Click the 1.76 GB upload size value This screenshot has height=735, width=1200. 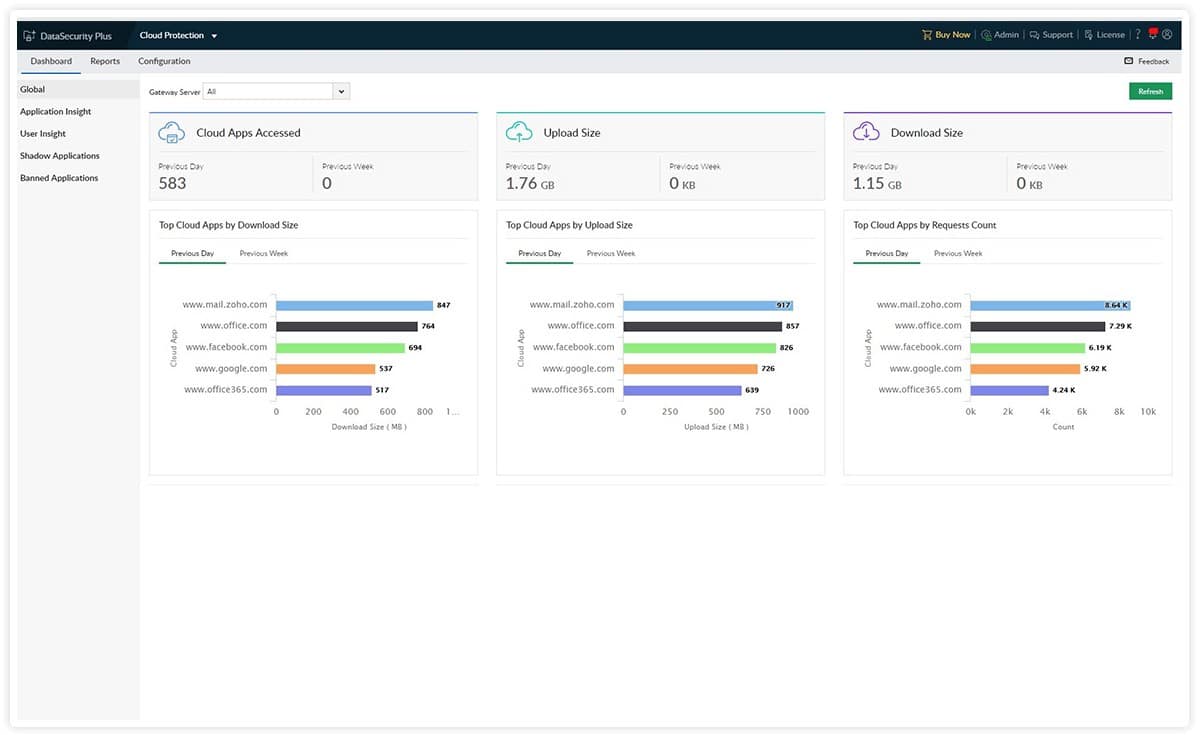pyautogui.click(x=530, y=183)
